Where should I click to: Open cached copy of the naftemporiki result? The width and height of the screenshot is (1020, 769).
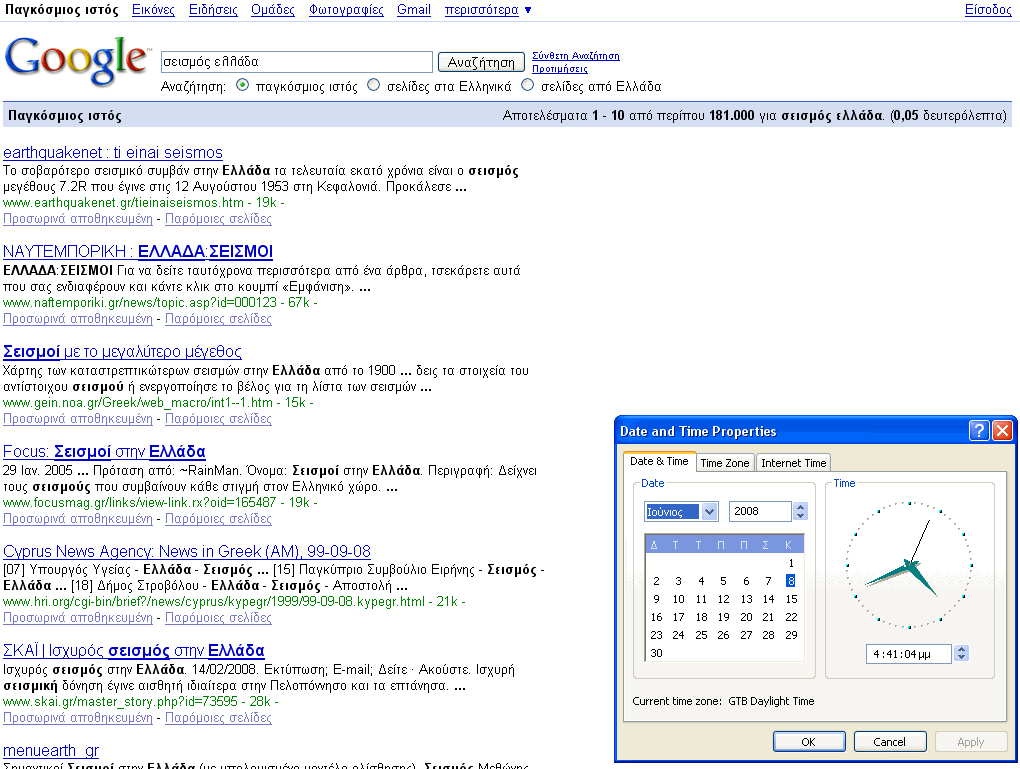tap(78, 319)
